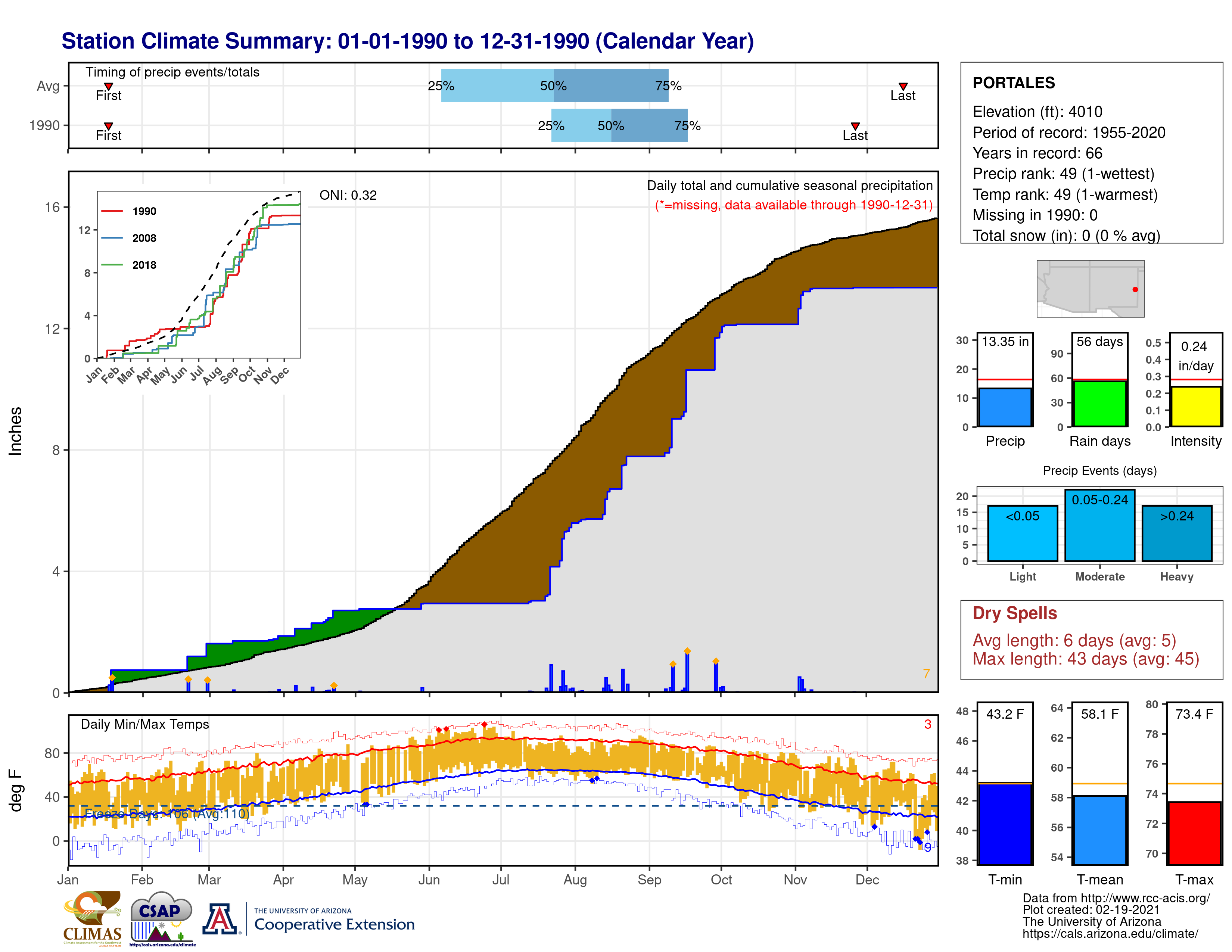Click the green Rain days bar
This screenshot has width=1232, height=952.
(1099, 403)
